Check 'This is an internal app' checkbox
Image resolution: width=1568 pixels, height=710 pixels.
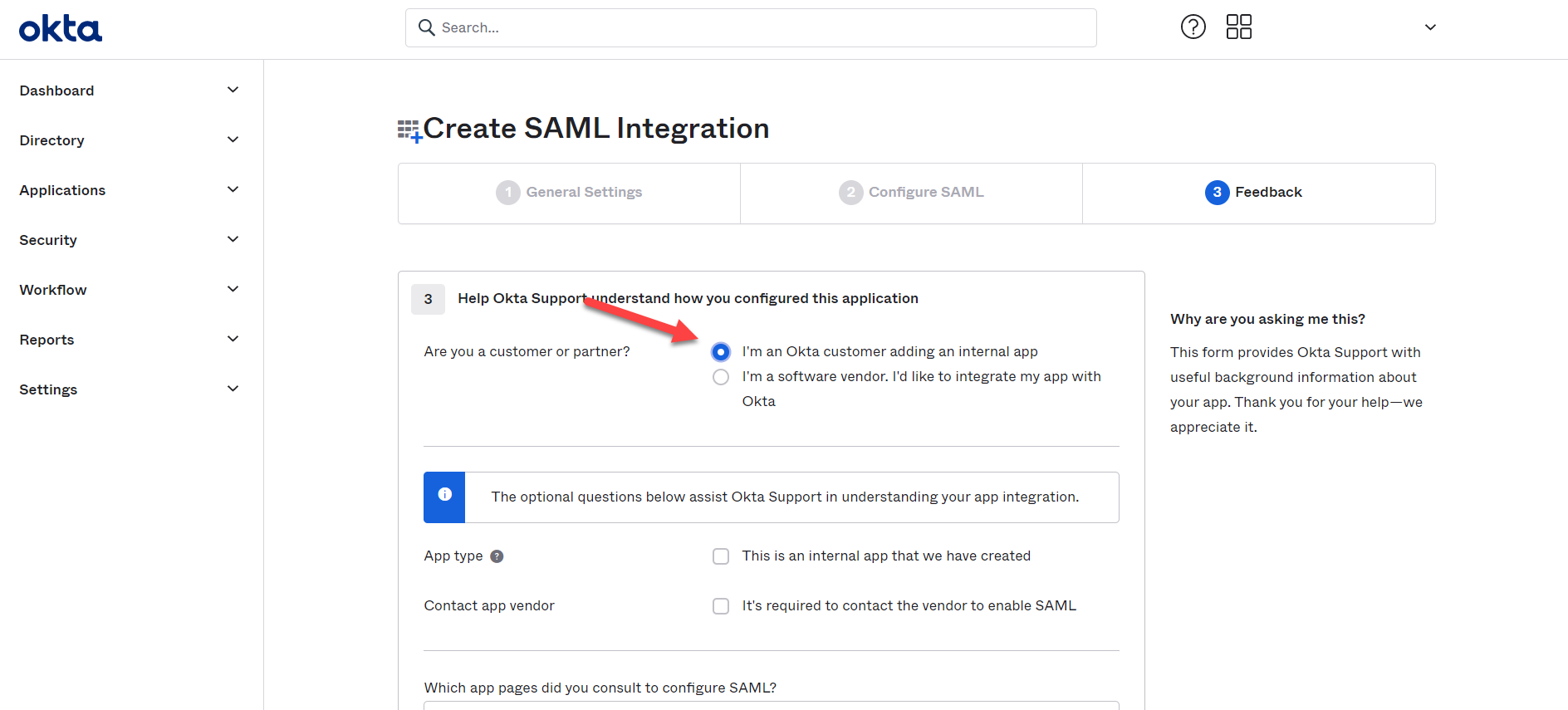point(721,556)
